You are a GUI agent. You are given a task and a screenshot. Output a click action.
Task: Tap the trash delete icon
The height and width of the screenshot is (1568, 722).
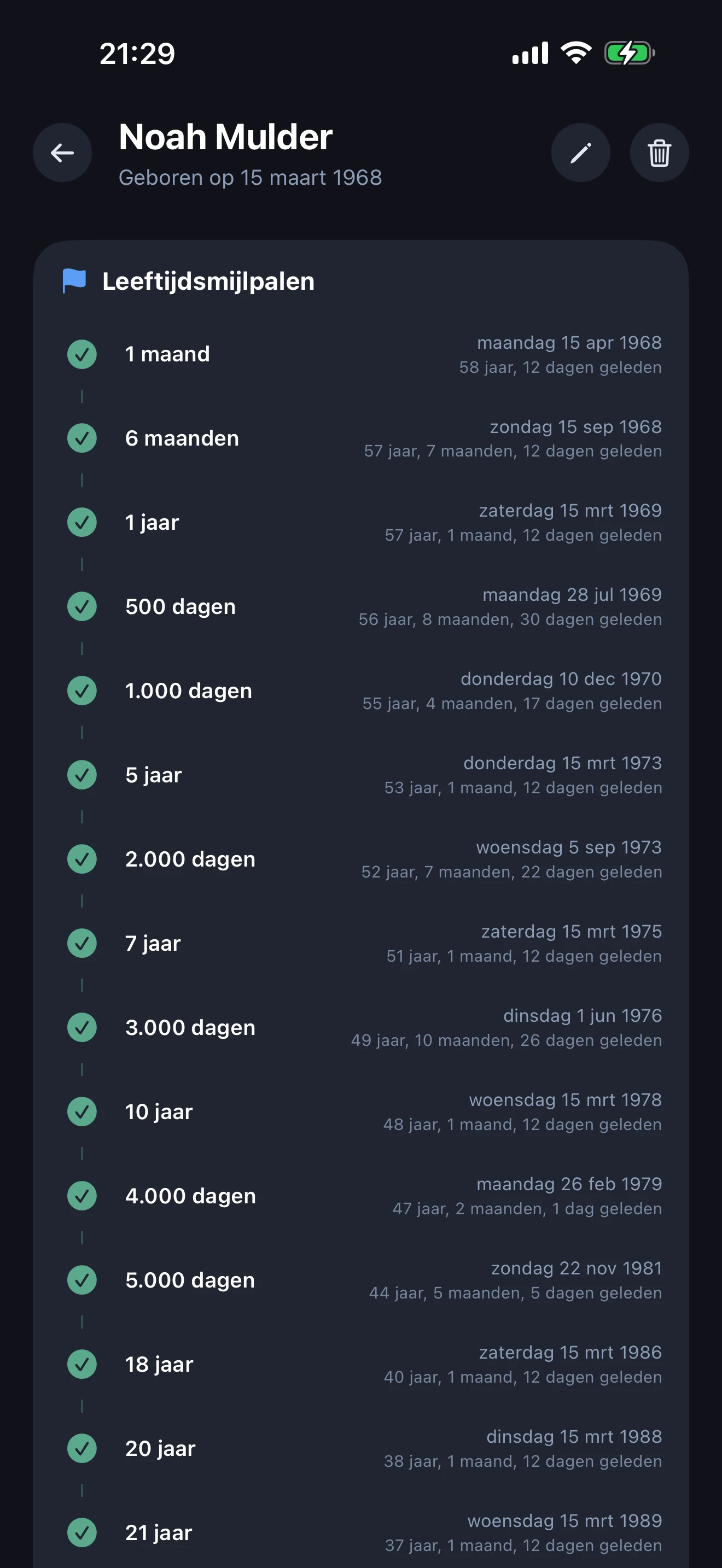(x=659, y=153)
